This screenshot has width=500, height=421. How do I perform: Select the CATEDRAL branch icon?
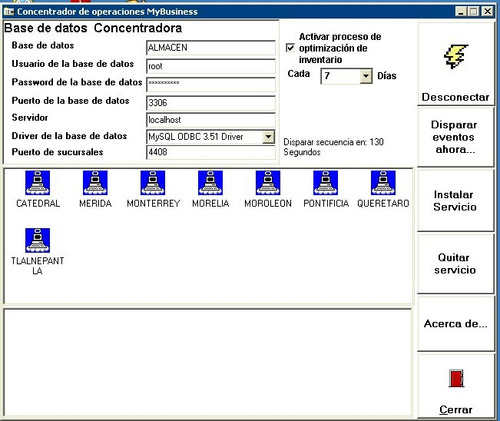tap(38, 183)
